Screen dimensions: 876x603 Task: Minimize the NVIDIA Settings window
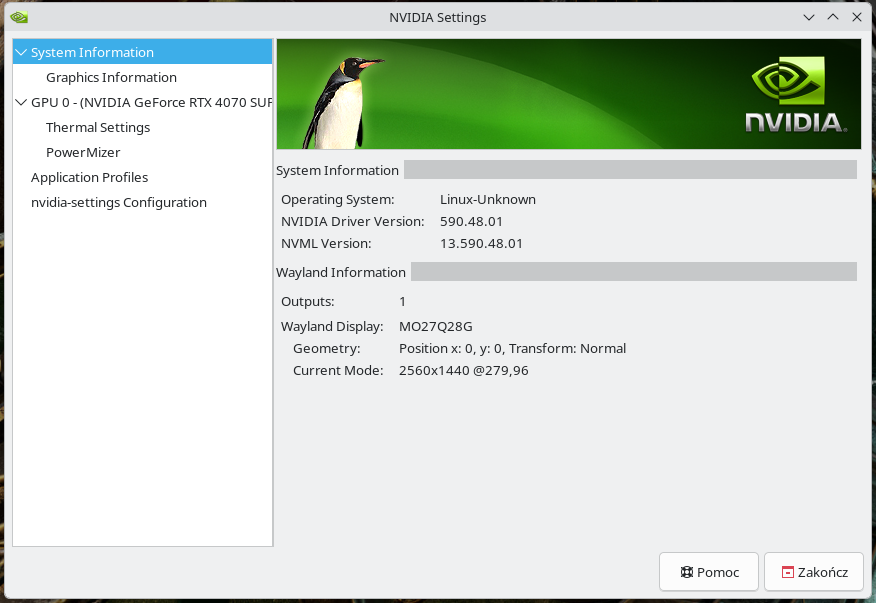click(810, 17)
